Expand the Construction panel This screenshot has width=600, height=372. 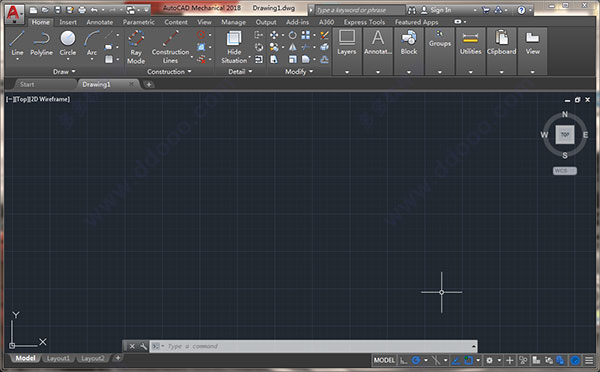pyautogui.click(x=170, y=72)
